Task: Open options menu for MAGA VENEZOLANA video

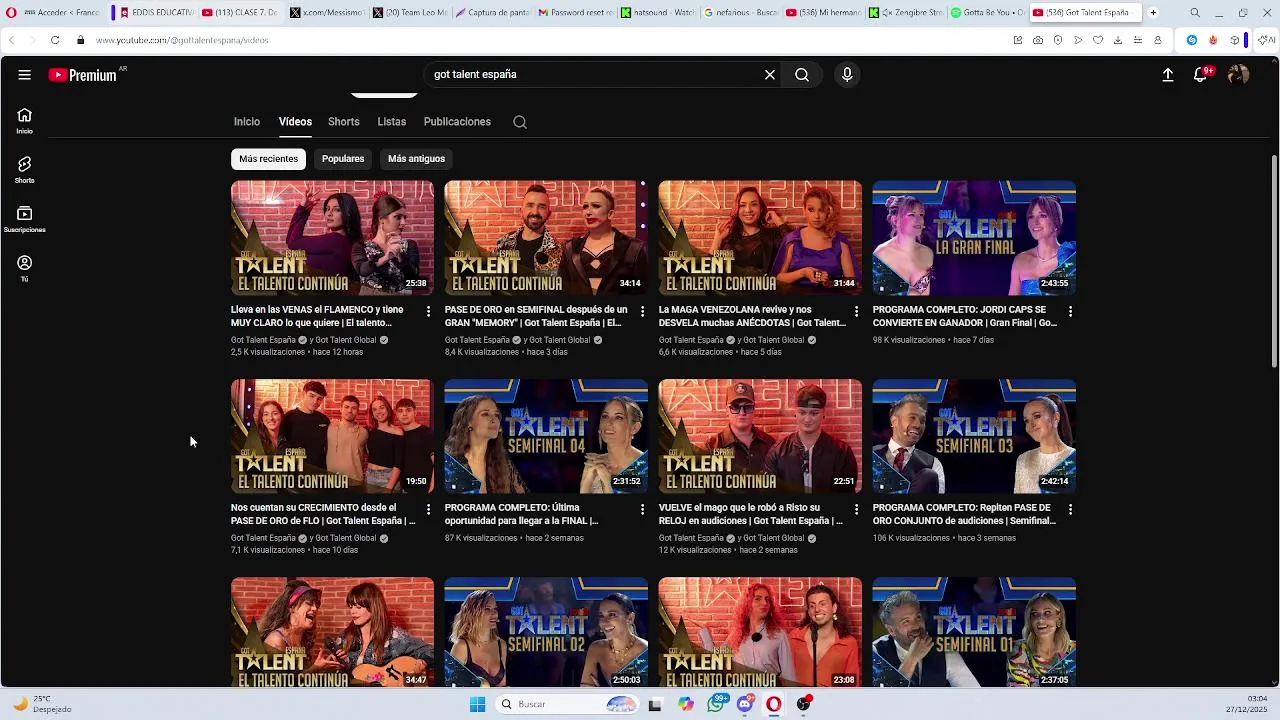Action: click(856, 312)
